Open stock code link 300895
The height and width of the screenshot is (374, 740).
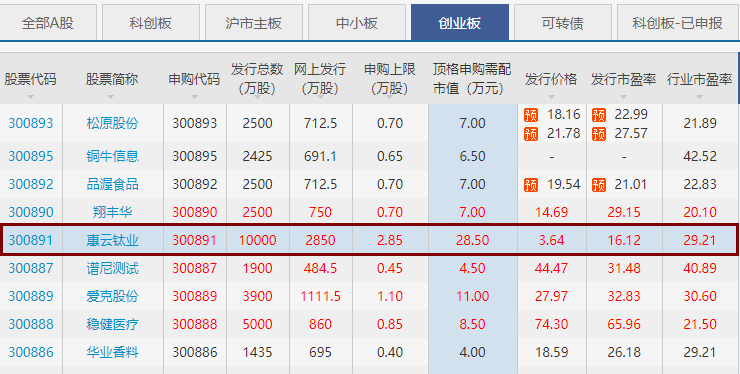(x=31, y=156)
